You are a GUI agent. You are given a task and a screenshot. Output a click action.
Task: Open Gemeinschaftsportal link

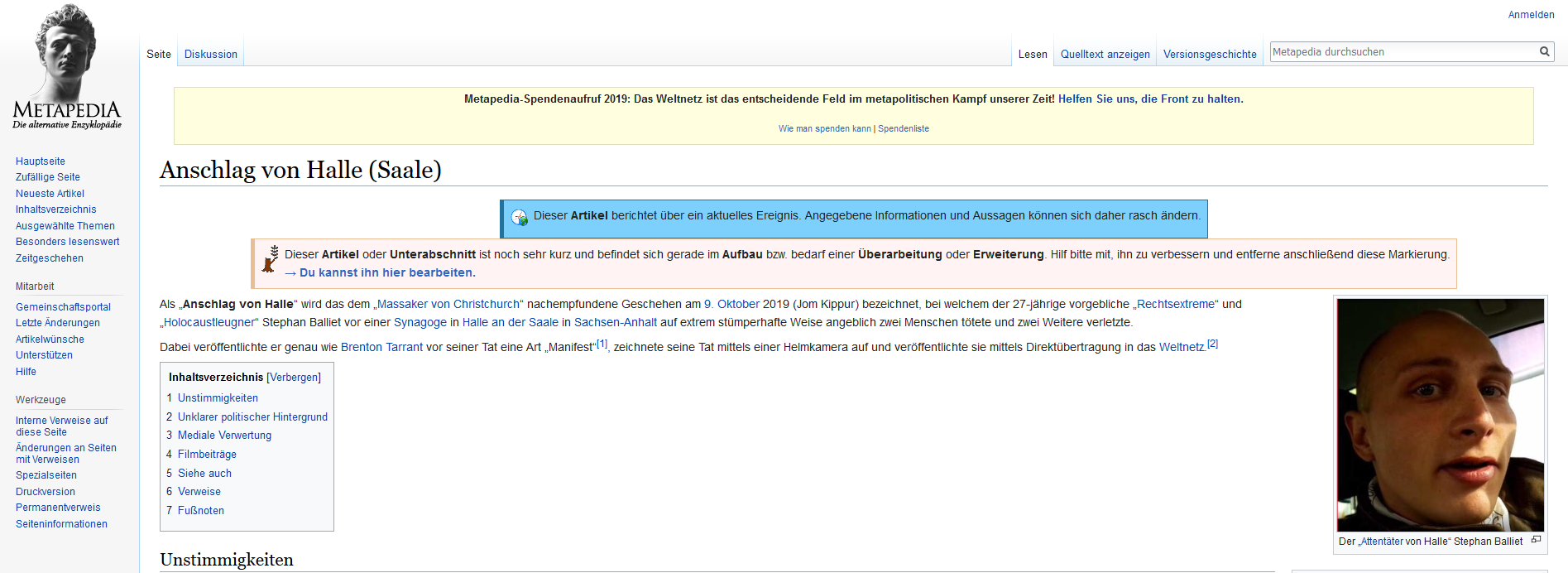point(63,307)
